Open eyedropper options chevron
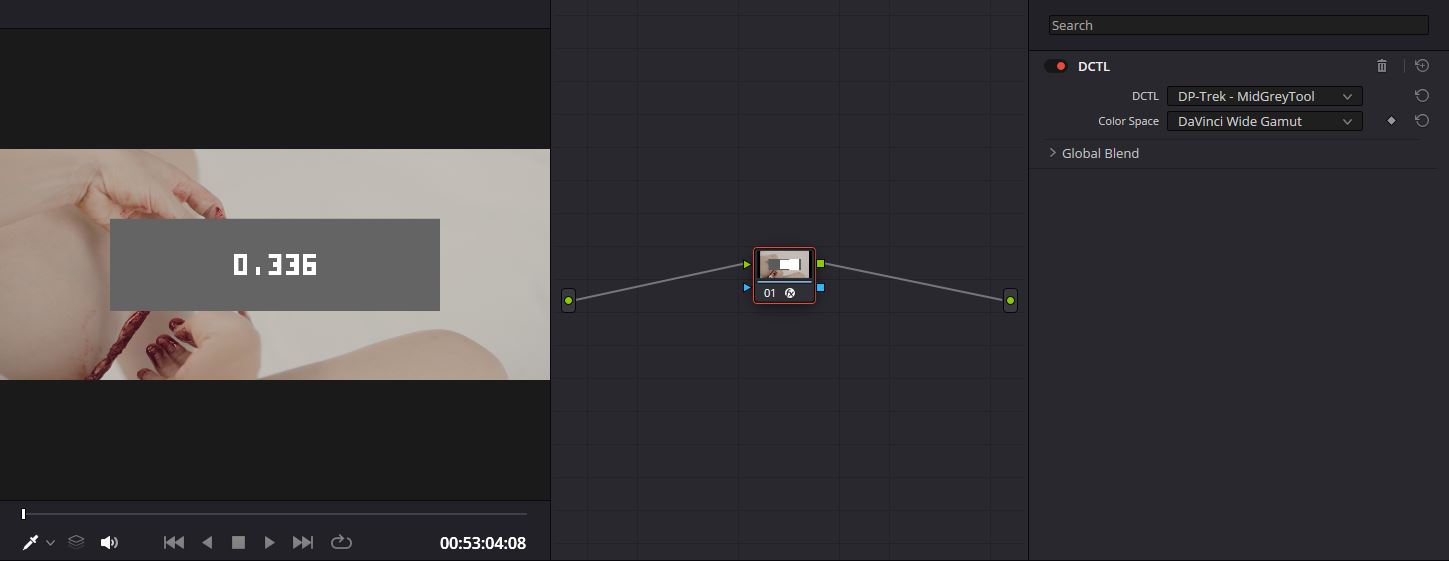Screen dimensions: 1449x561 tap(50, 543)
